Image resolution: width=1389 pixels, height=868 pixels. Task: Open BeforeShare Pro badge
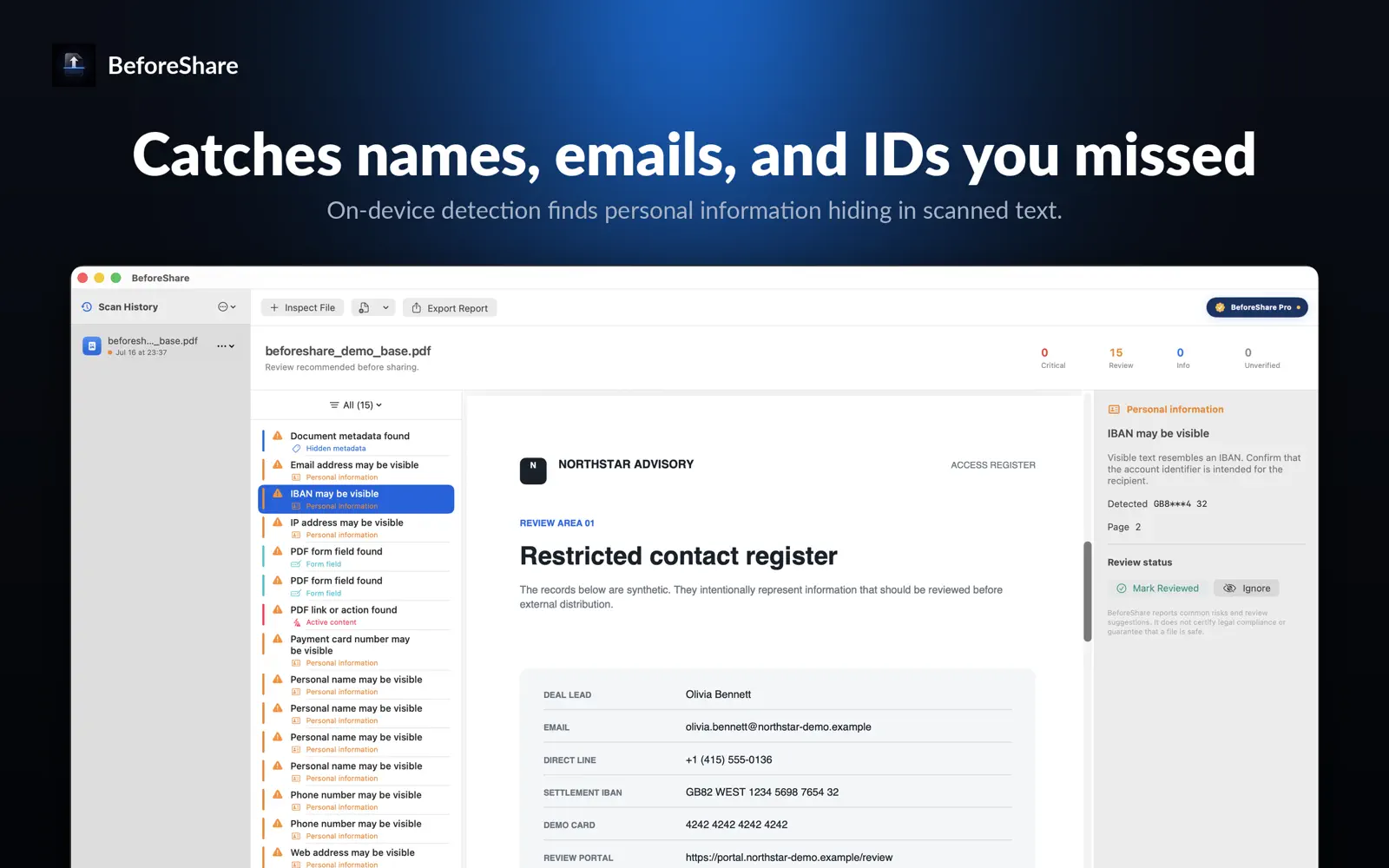(1257, 307)
